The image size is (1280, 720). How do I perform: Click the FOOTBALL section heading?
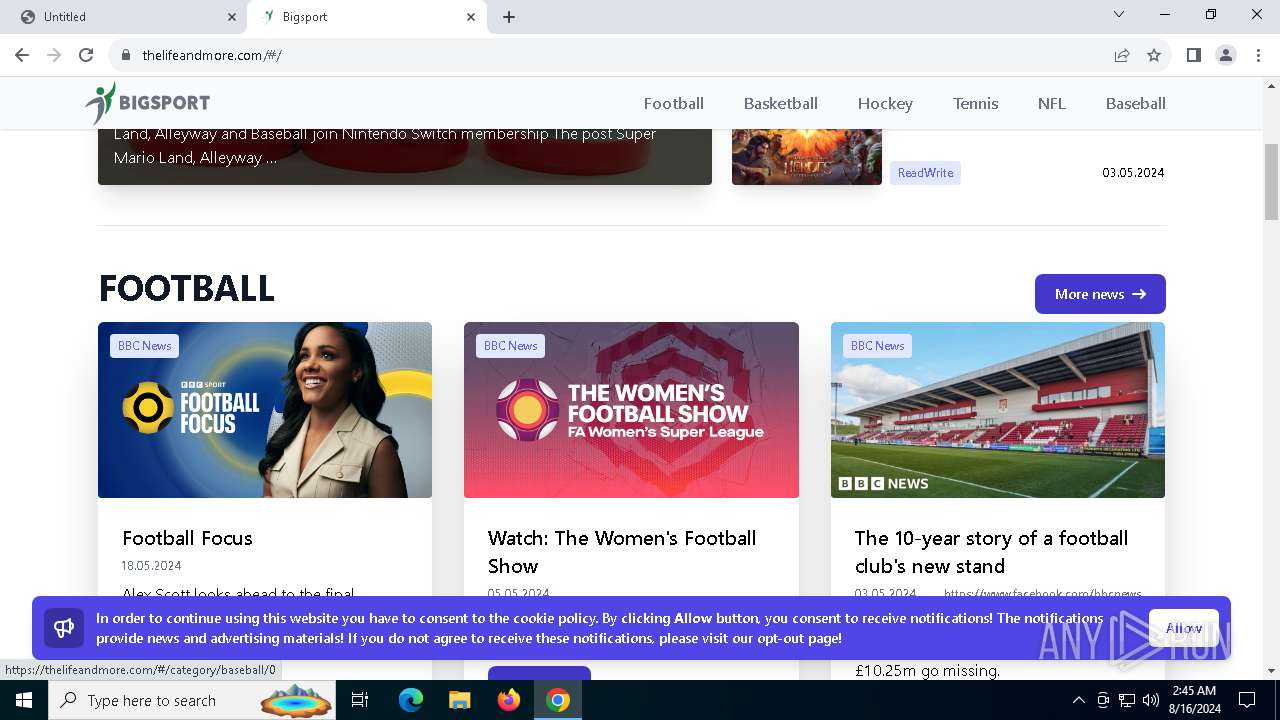186,288
